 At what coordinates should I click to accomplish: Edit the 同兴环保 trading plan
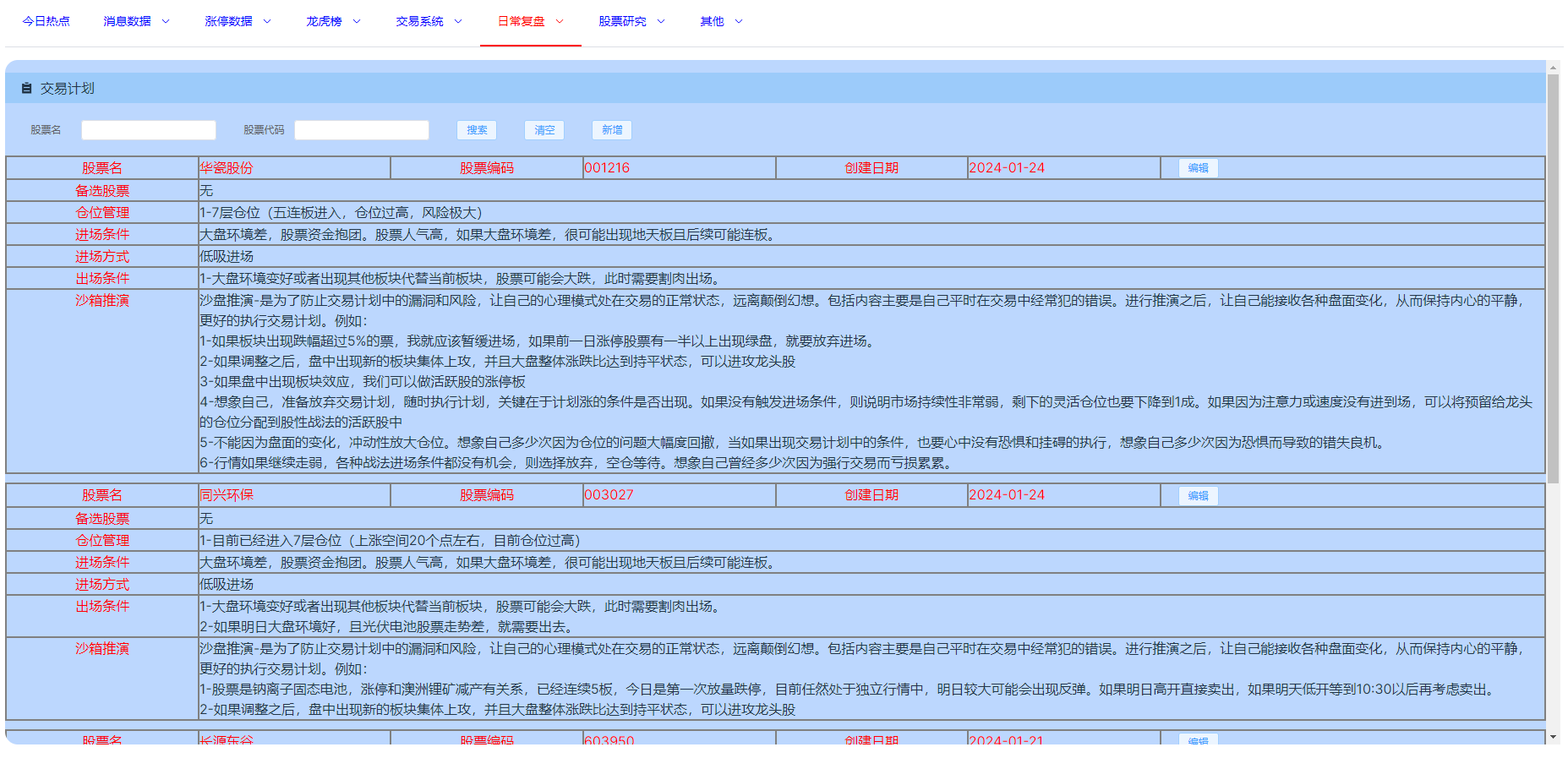tap(1199, 496)
